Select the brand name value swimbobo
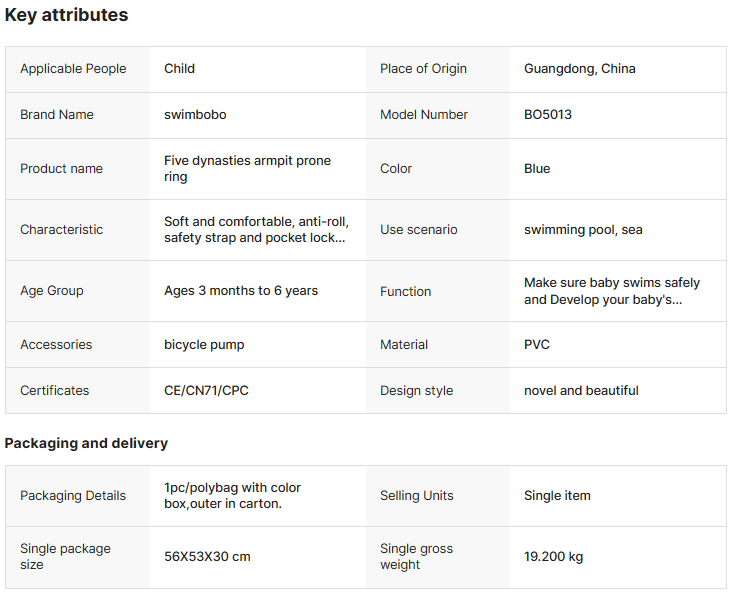The width and height of the screenshot is (736, 608). [x=195, y=115]
